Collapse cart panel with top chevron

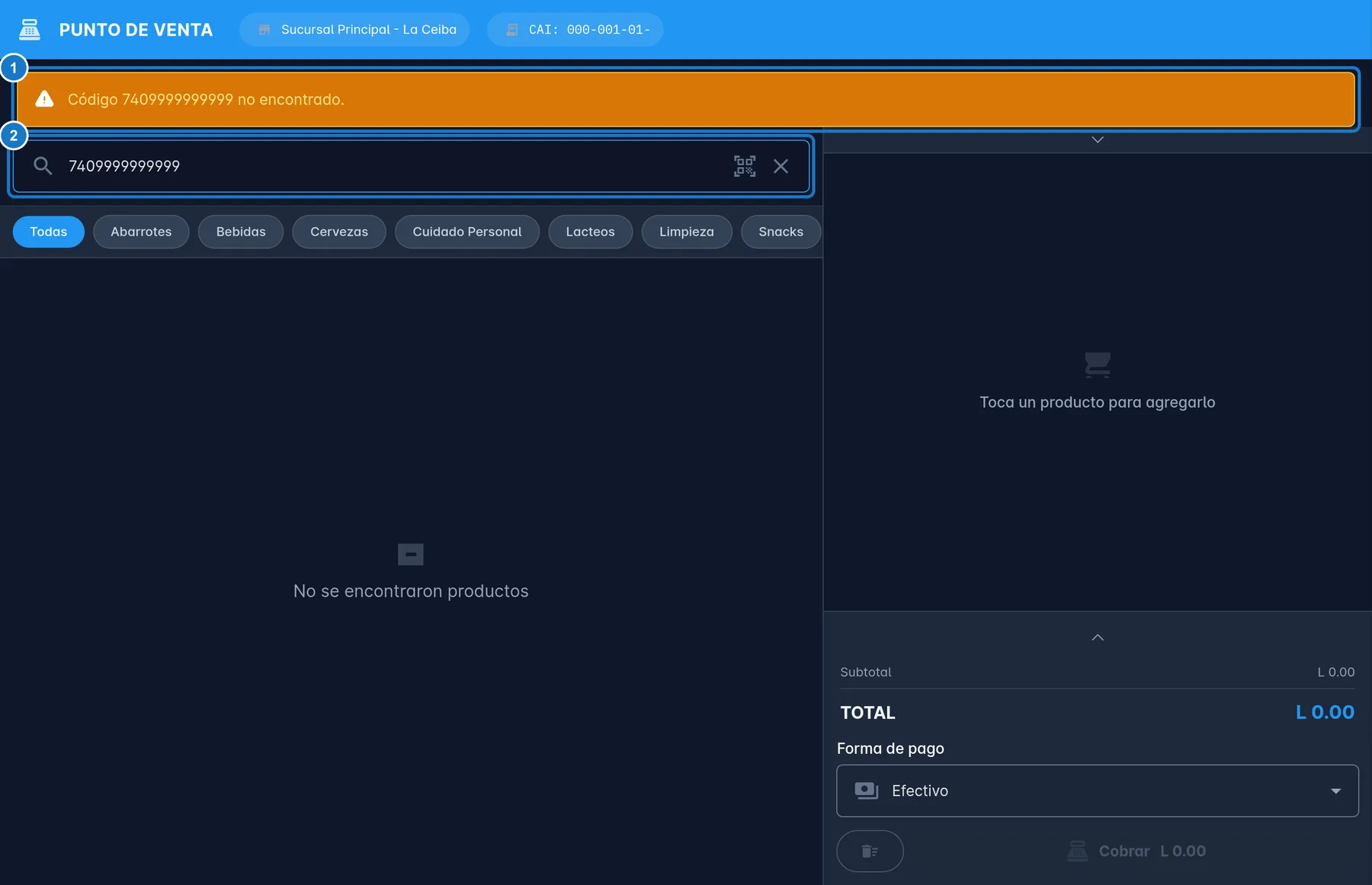pyautogui.click(x=1098, y=139)
